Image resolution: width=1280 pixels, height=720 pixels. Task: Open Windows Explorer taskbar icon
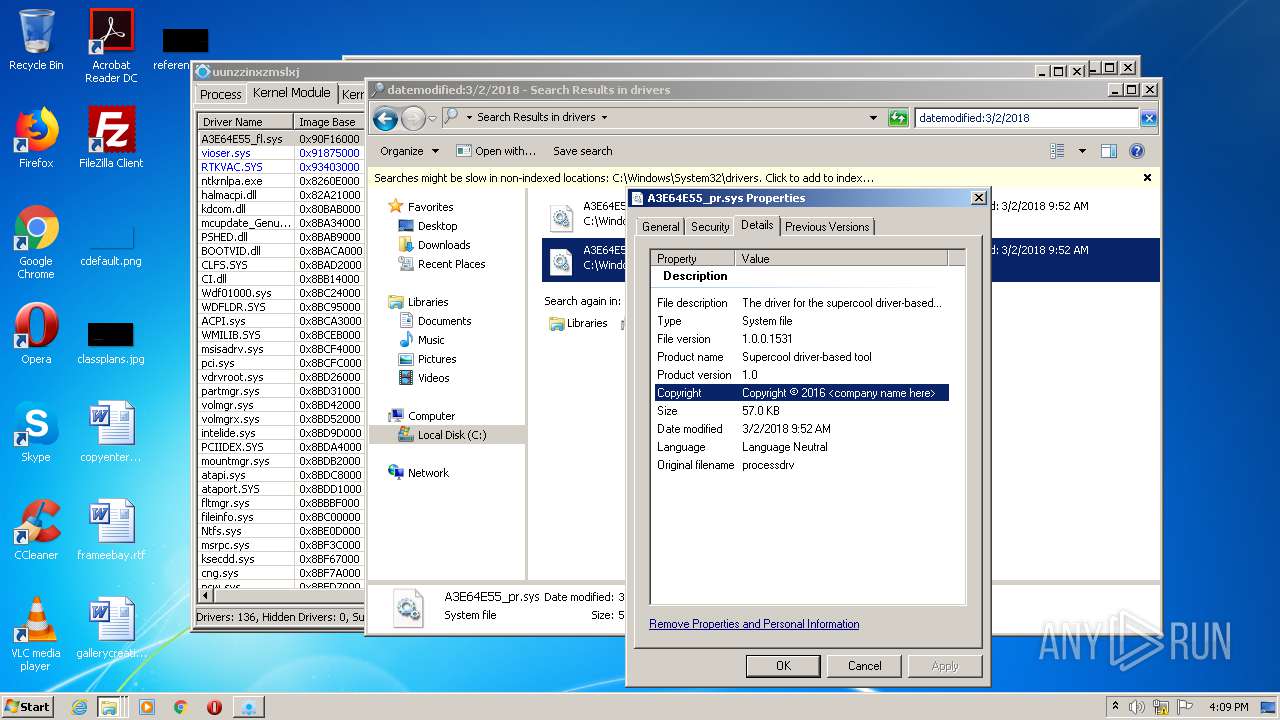[x=108, y=707]
